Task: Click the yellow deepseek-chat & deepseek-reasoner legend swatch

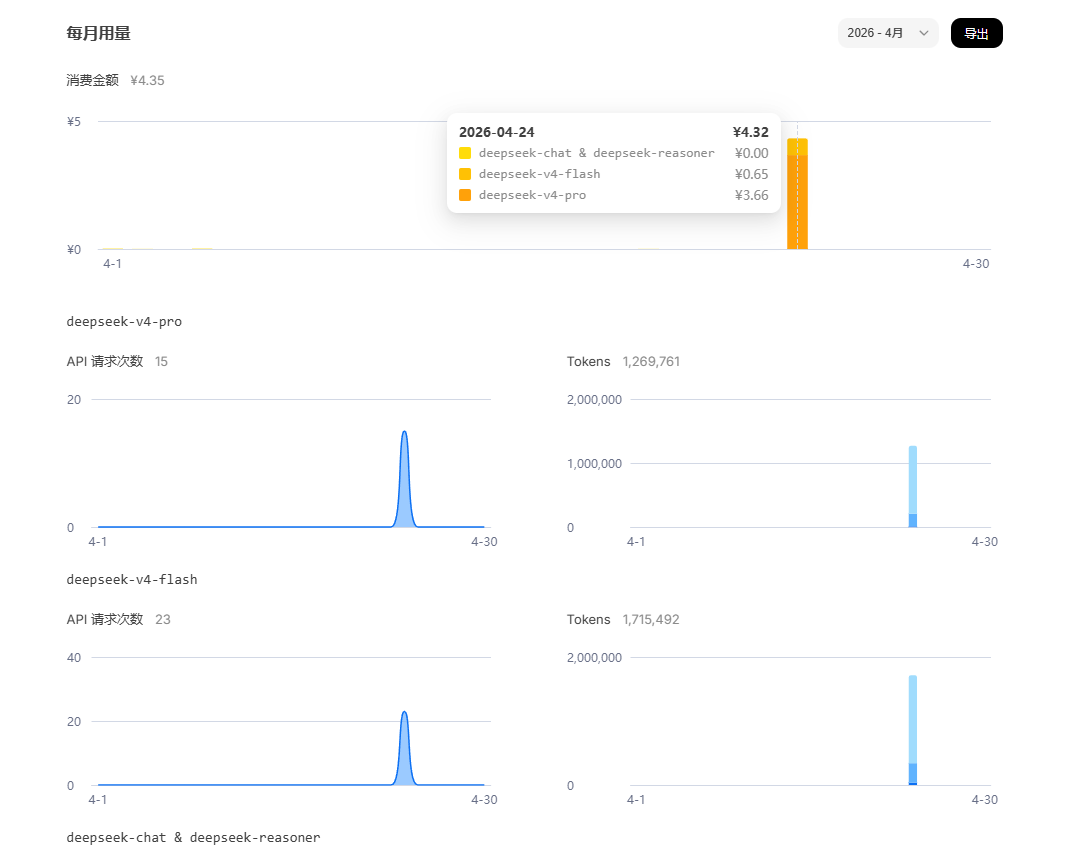Action: [x=465, y=153]
